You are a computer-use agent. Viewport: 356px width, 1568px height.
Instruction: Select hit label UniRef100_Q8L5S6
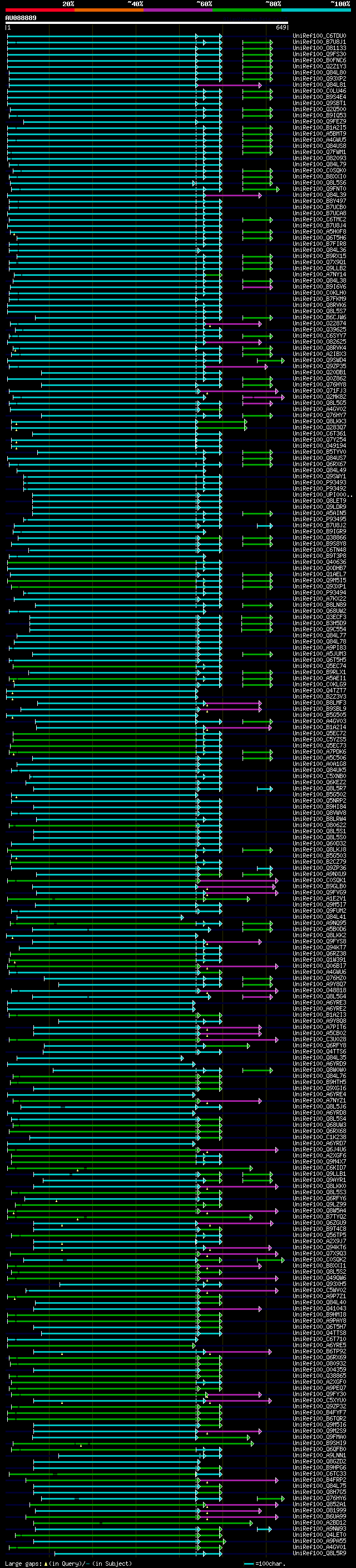point(319,182)
